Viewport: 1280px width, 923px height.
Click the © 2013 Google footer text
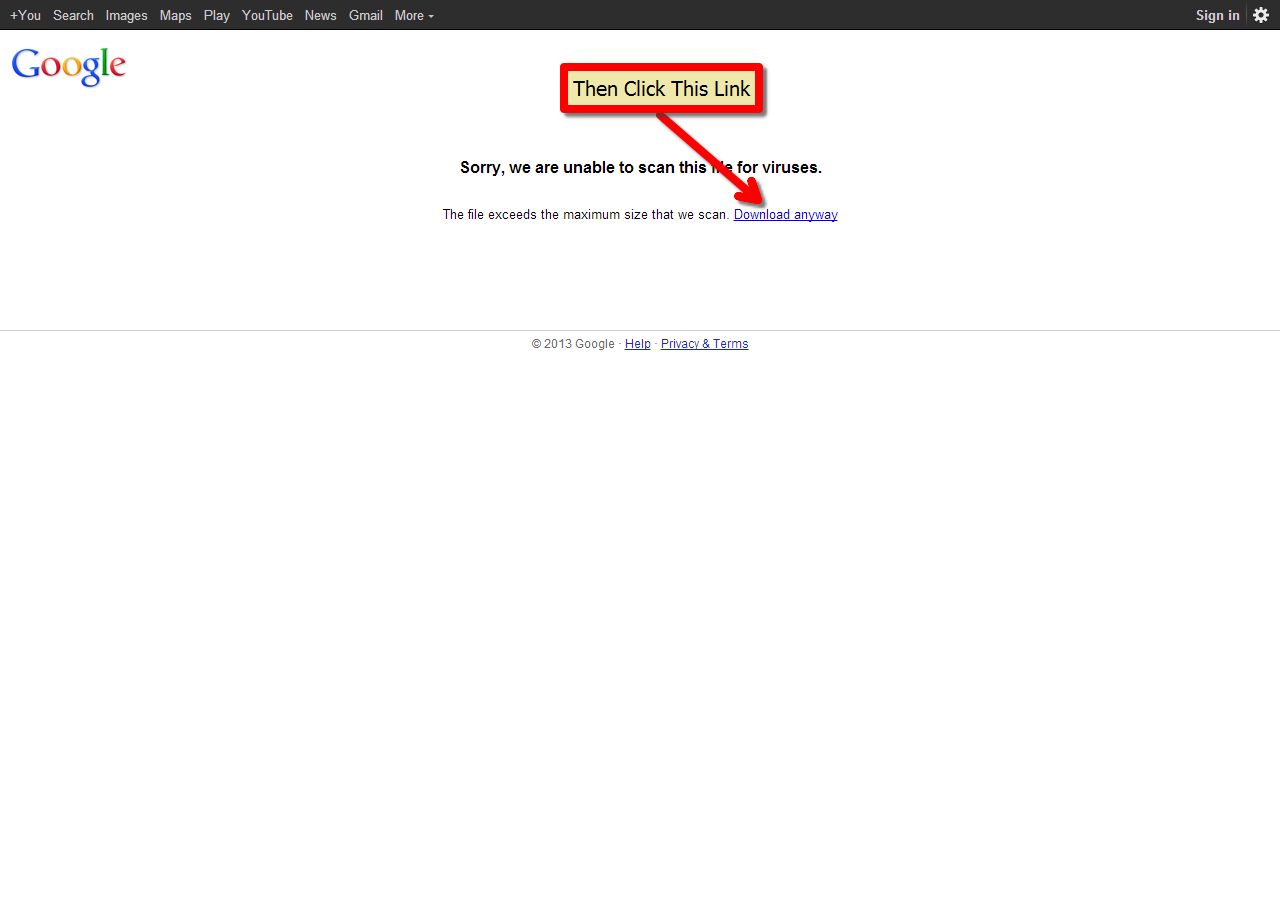tap(573, 344)
